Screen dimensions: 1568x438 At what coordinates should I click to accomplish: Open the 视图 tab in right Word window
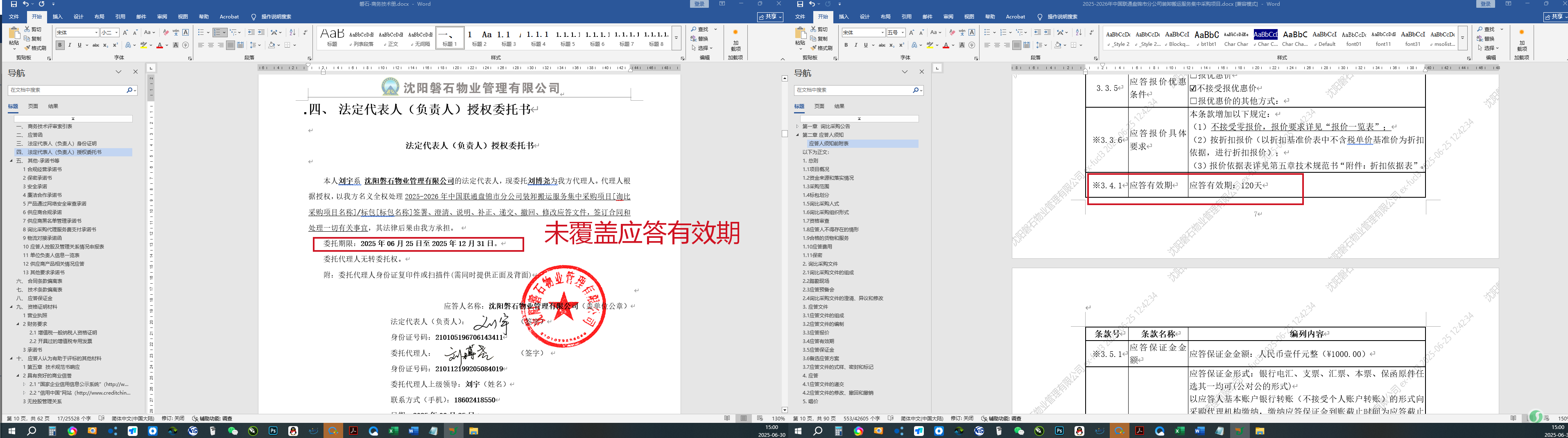click(969, 16)
